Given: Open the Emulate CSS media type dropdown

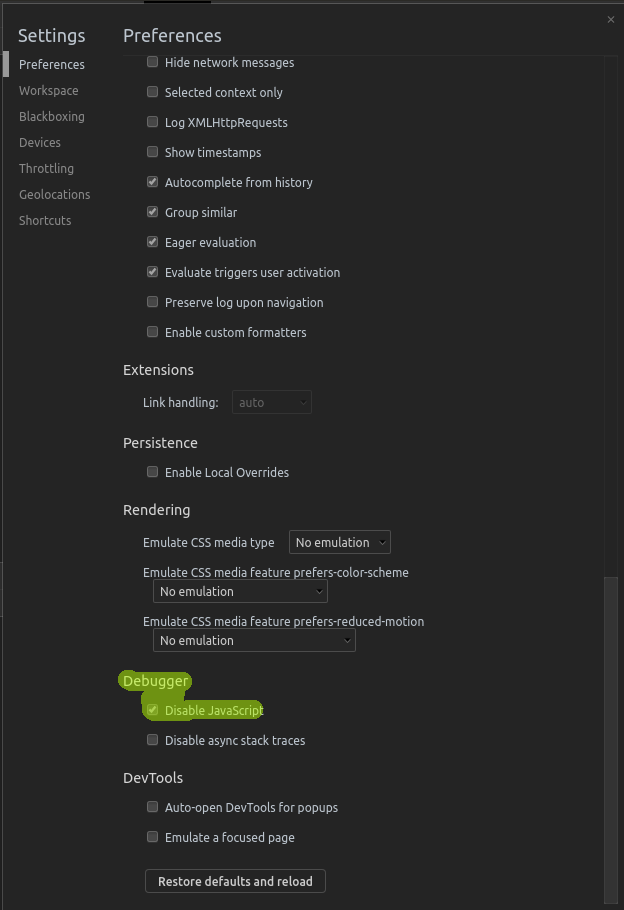Looking at the screenshot, I should click(339, 542).
